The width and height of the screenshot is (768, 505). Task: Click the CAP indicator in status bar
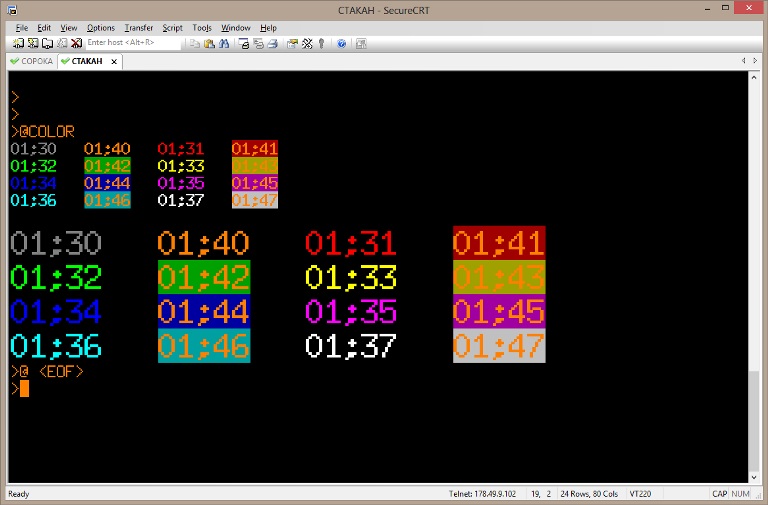720,494
